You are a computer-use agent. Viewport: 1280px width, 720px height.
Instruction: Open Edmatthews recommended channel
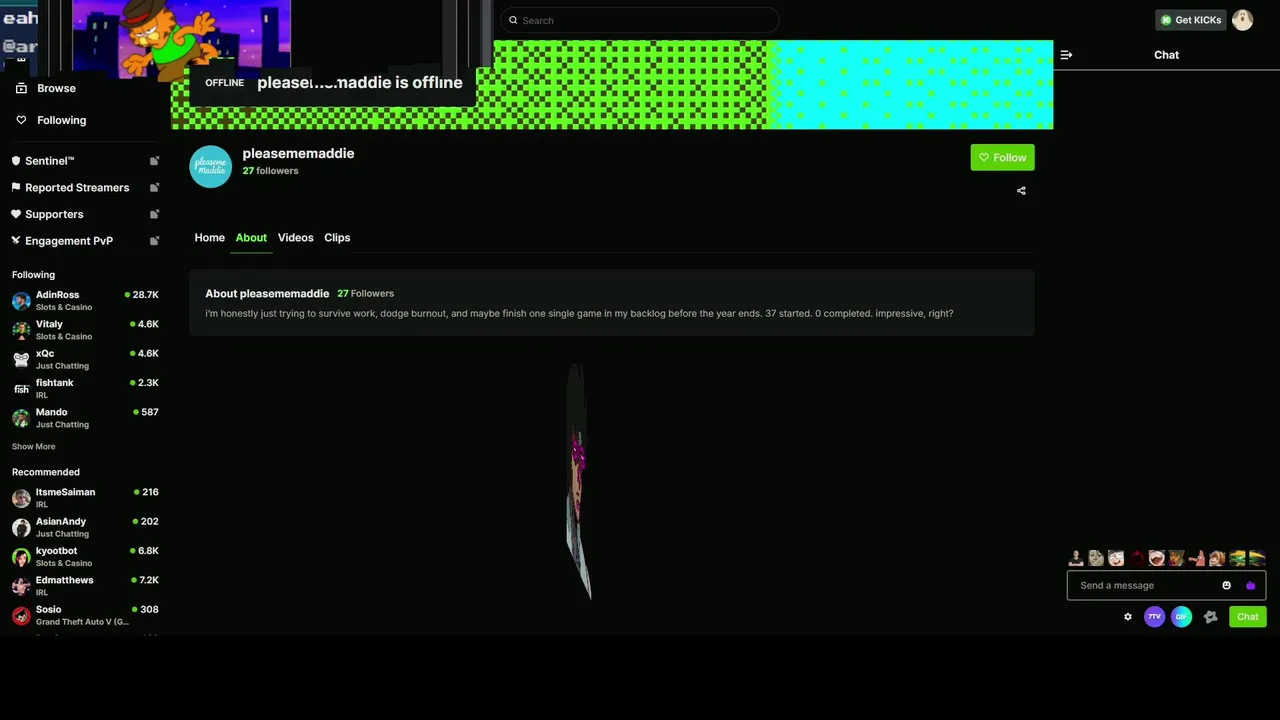(x=85, y=585)
